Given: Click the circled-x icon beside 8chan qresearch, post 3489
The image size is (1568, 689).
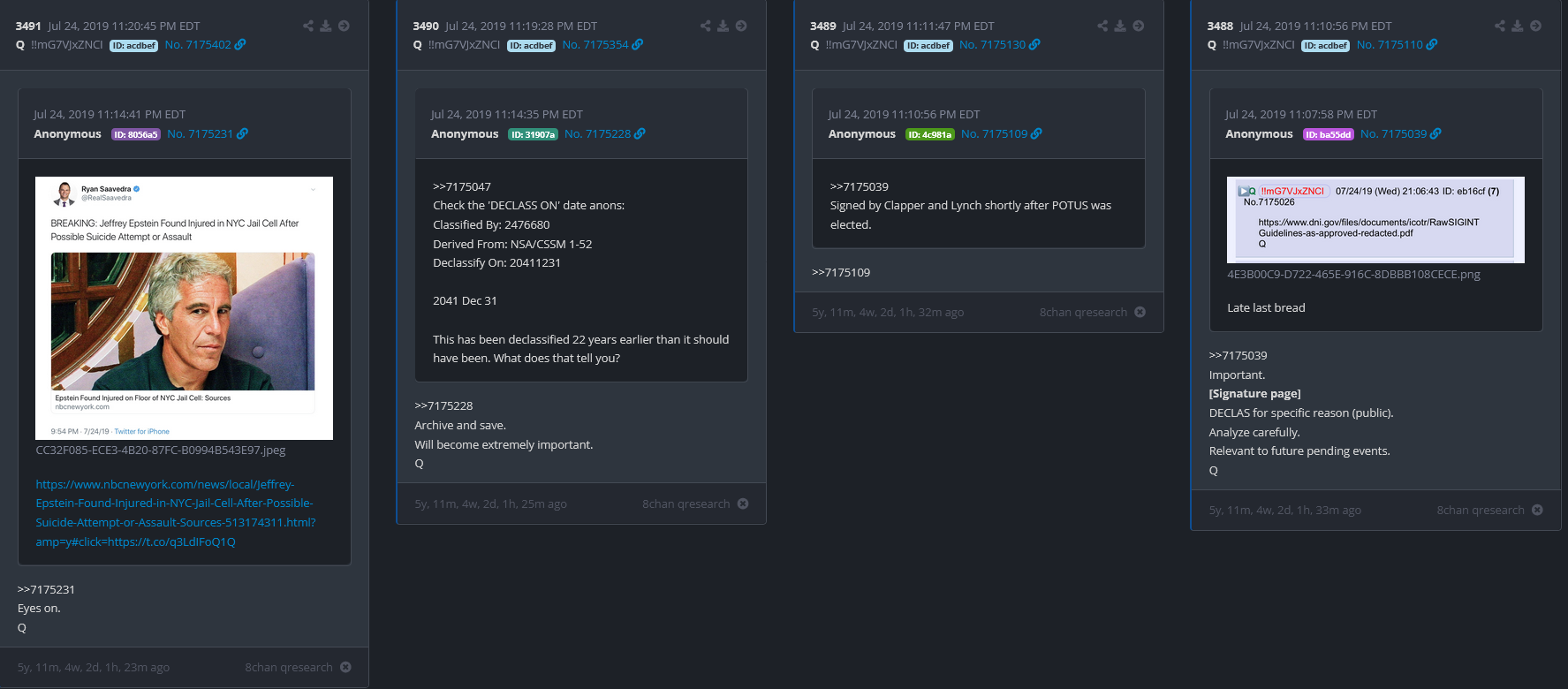Looking at the screenshot, I should 1140,312.
